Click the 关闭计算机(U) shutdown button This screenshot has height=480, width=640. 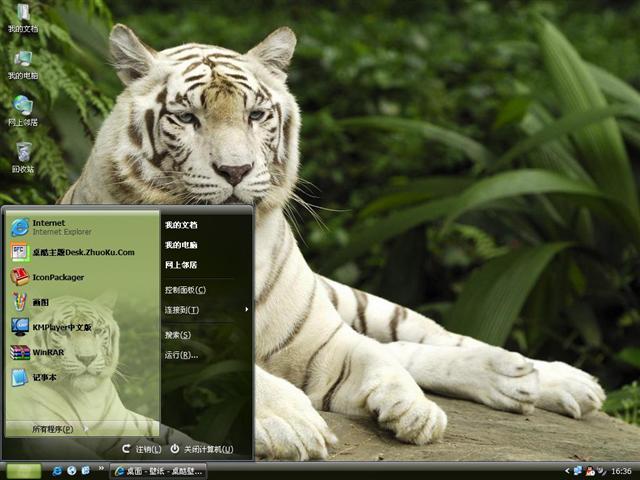[202, 449]
